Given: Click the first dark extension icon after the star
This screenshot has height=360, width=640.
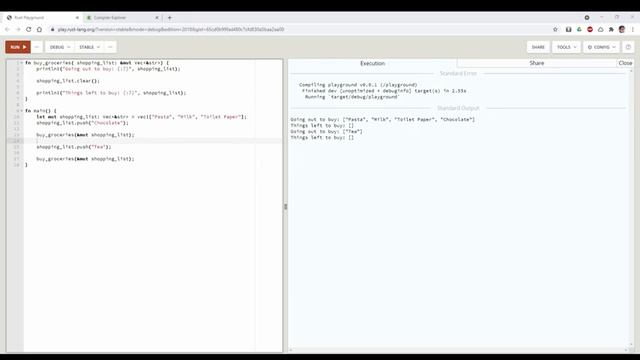Looking at the screenshot, I should [x=568, y=29].
